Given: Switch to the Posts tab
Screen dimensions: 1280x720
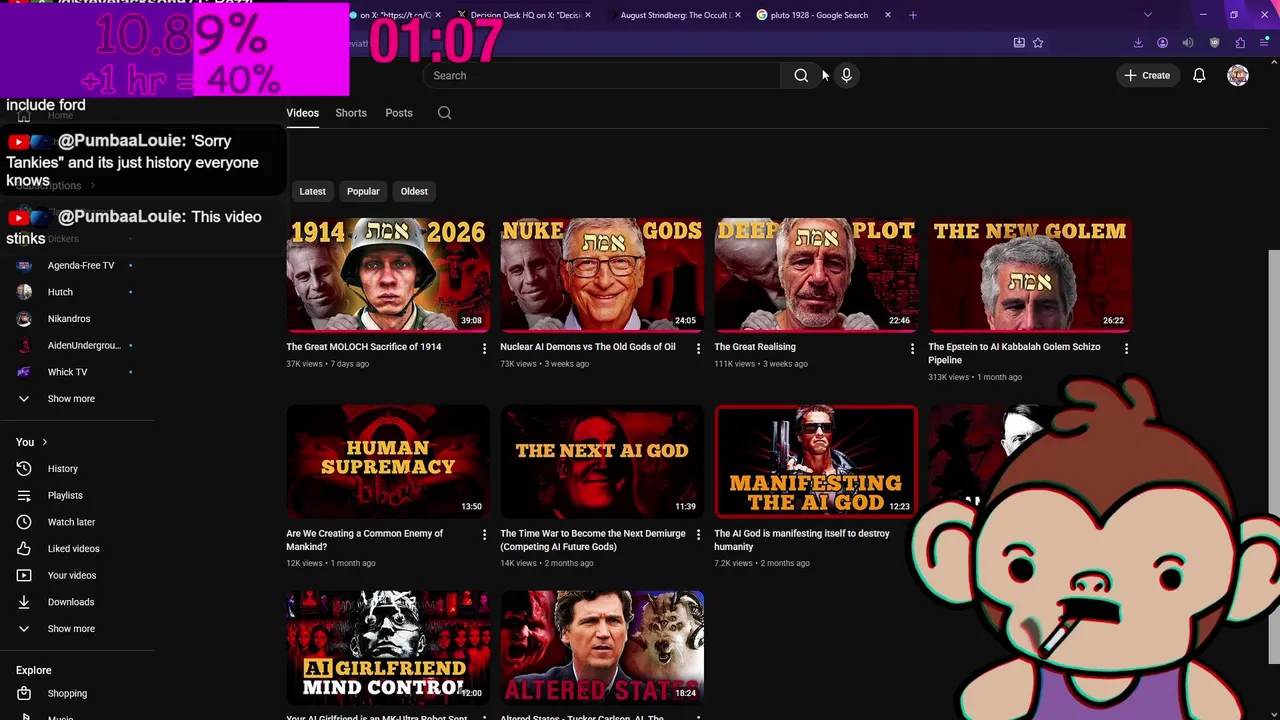Looking at the screenshot, I should click(x=399, y=113).
